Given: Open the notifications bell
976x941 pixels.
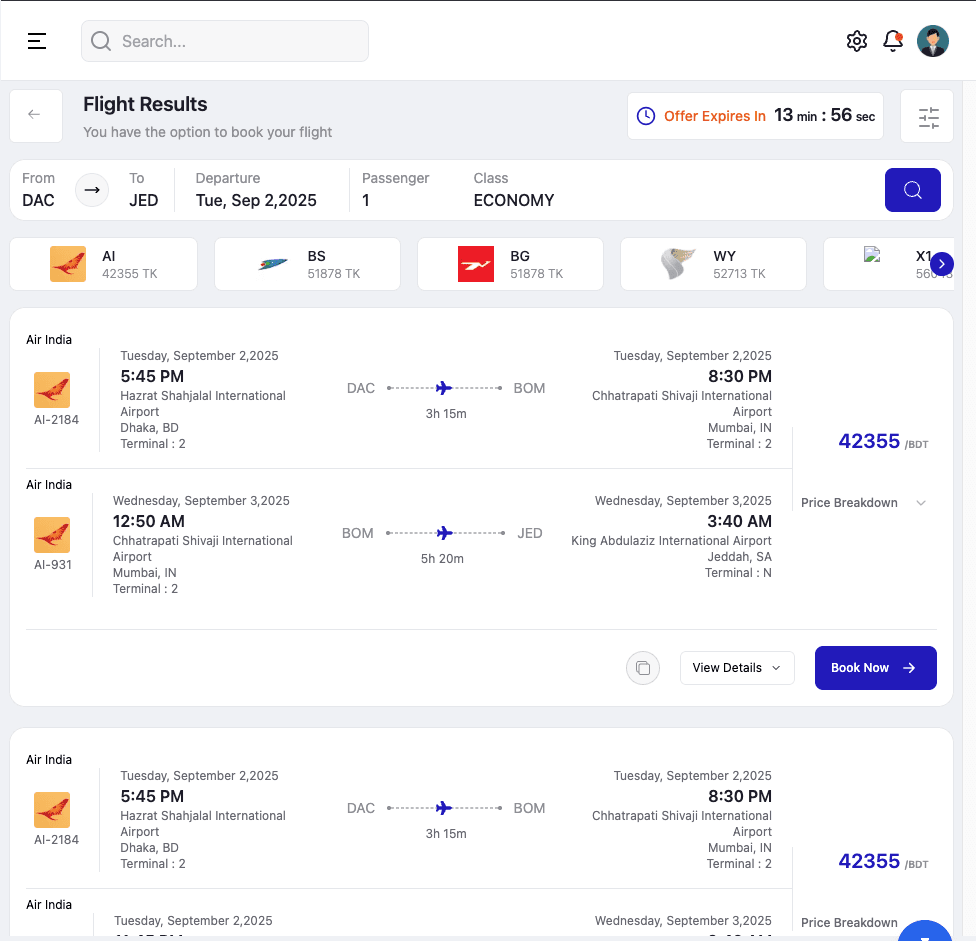Looking at the screenshot, I should (x=893, y=41).
